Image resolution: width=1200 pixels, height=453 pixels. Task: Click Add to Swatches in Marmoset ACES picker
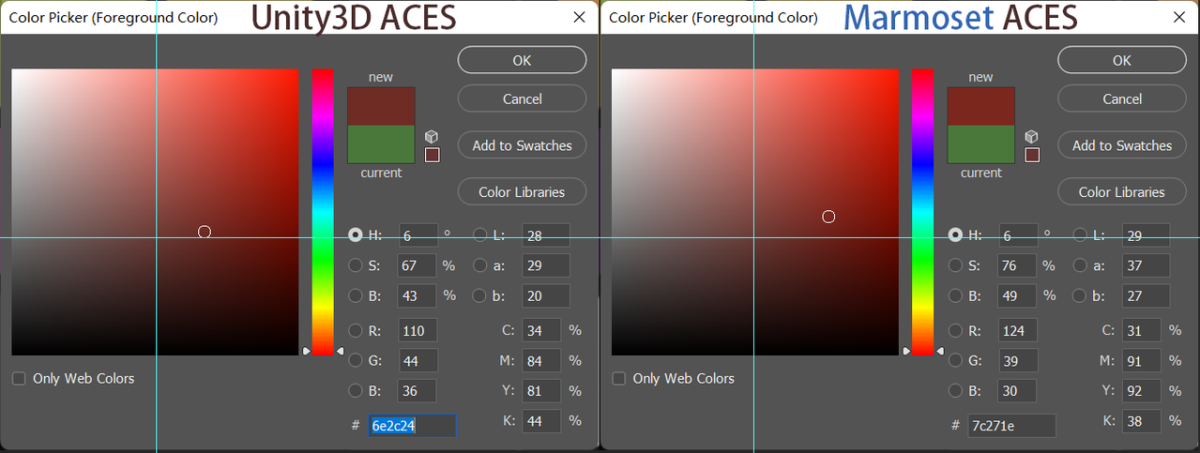[x=1122, y=145]
